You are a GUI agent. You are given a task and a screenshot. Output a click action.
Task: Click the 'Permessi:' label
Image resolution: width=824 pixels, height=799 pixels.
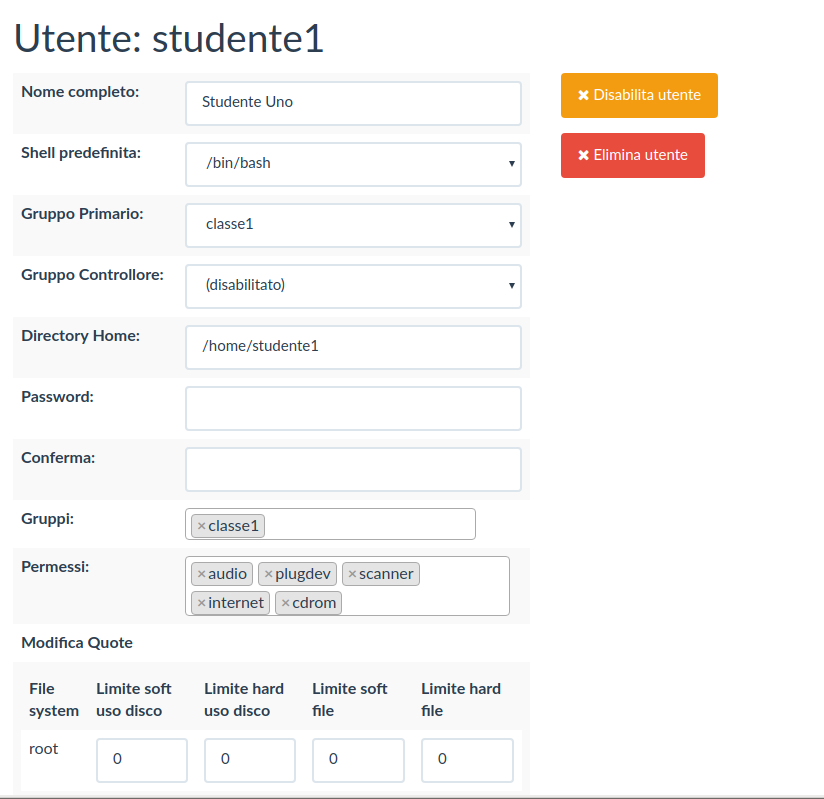tap(55, 567)
